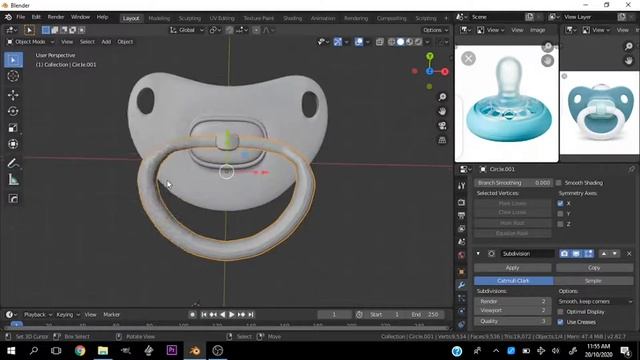Image resolution: width=640 pixels, height=360 pixels.
Task: Check the Y symmetry axis checkbox
Action: pos(560,213)
